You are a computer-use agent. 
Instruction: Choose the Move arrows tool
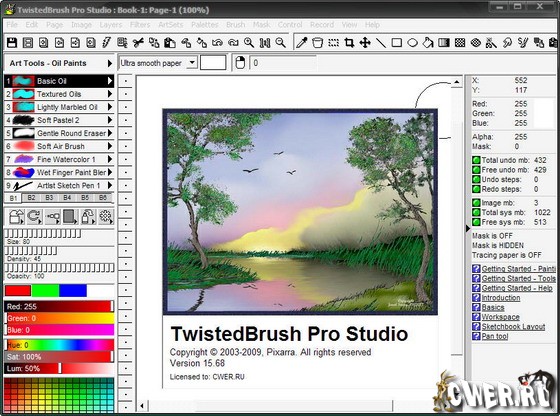click(x=365, y=43)
